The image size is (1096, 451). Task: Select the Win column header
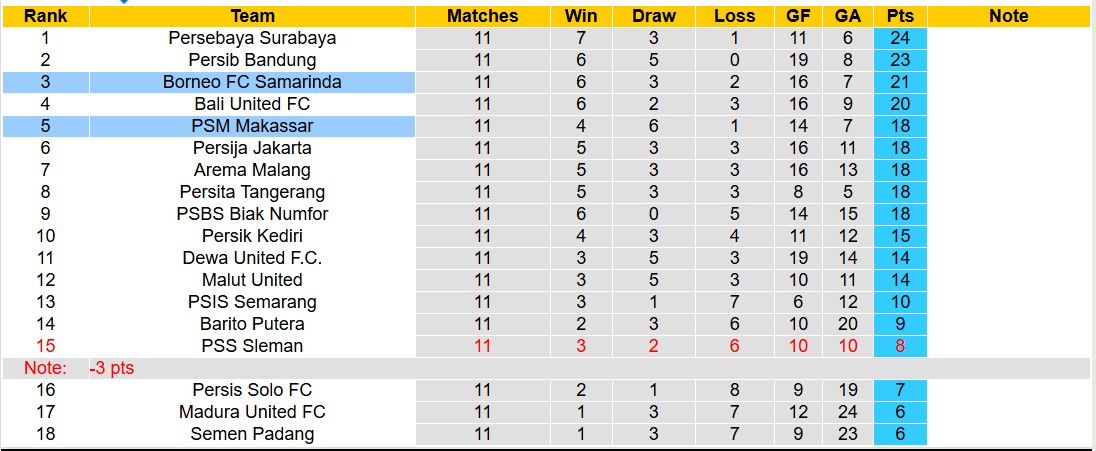[581, 16]
